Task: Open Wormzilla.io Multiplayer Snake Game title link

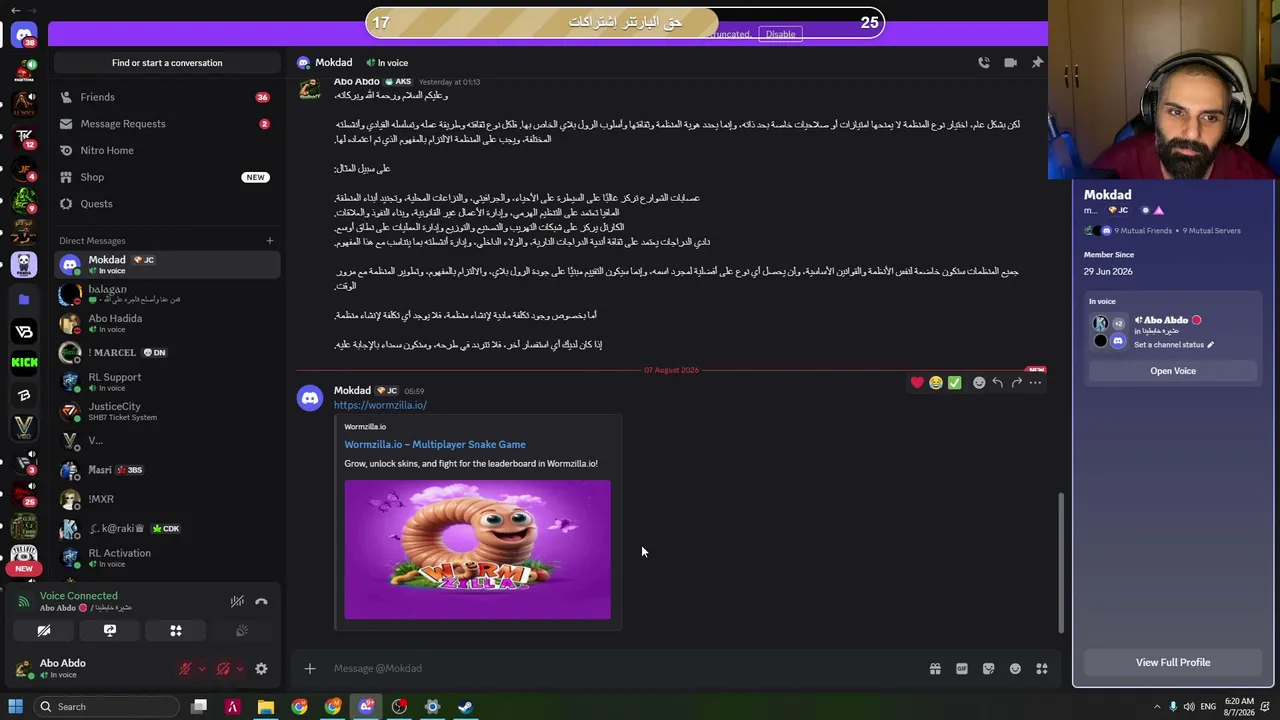Action: point(435,444)
